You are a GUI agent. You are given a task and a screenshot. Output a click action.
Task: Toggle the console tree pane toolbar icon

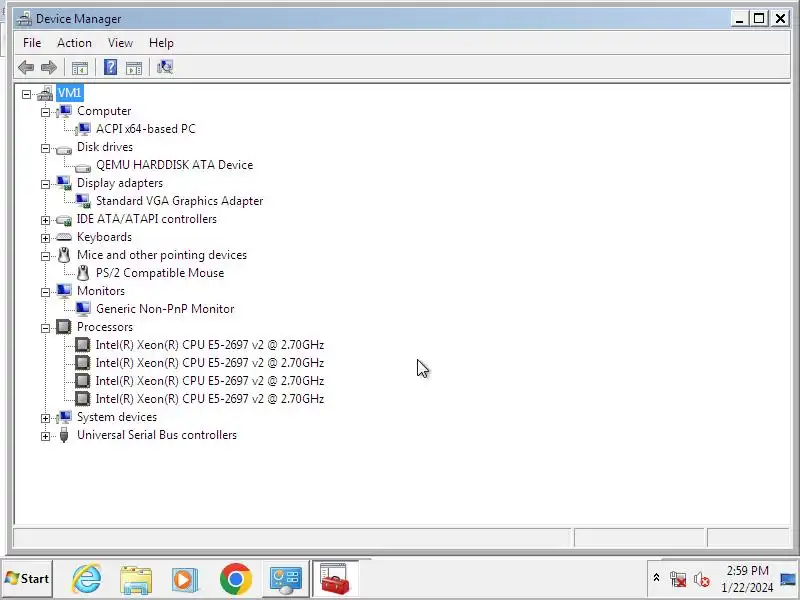[x=80, y=67]
